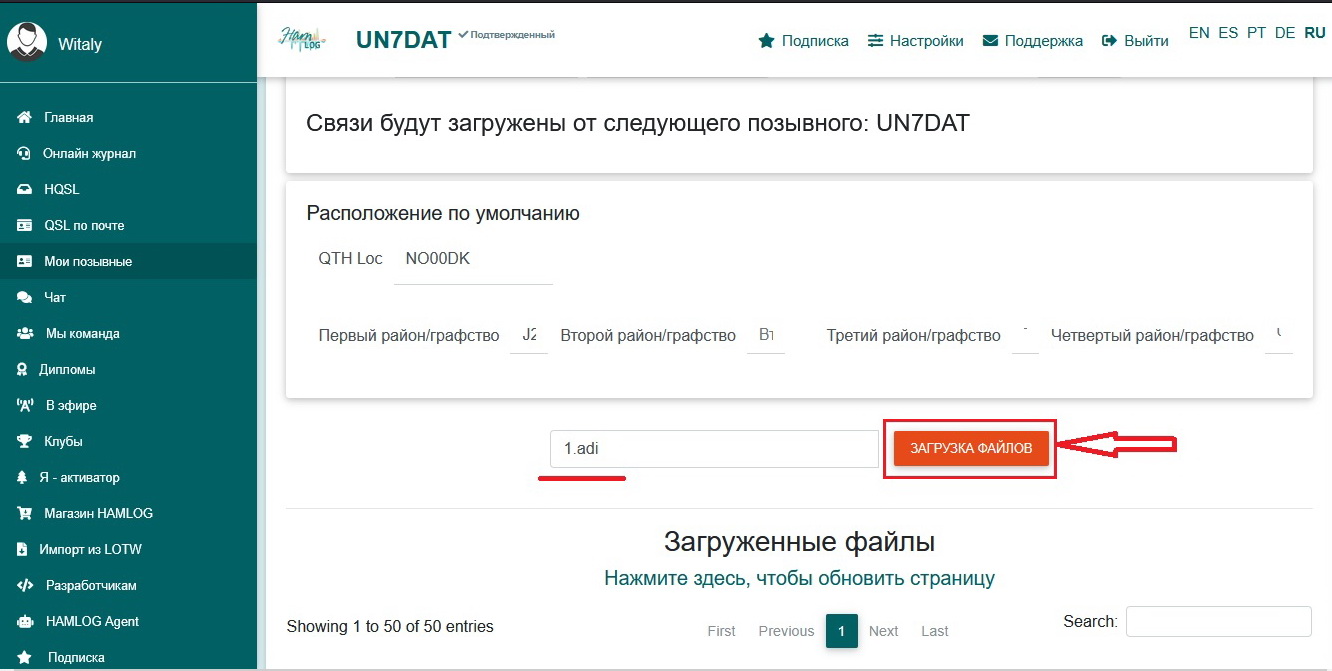Click the Клубы trophy icon
This screenshot has width=1332, height=671.
pyautogui.click(x=25, y=442)
